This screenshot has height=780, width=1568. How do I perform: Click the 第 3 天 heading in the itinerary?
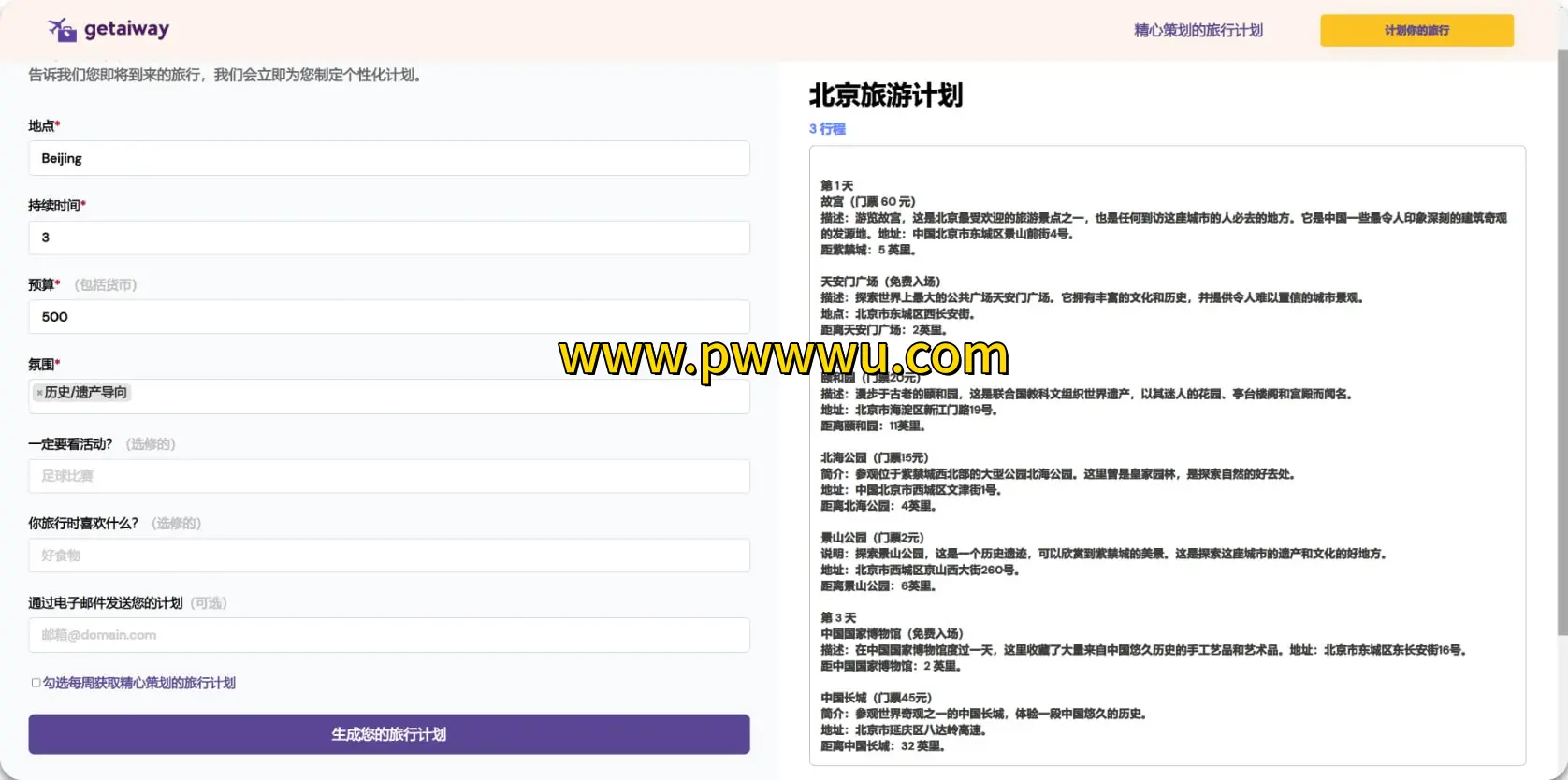pos(838,617)
